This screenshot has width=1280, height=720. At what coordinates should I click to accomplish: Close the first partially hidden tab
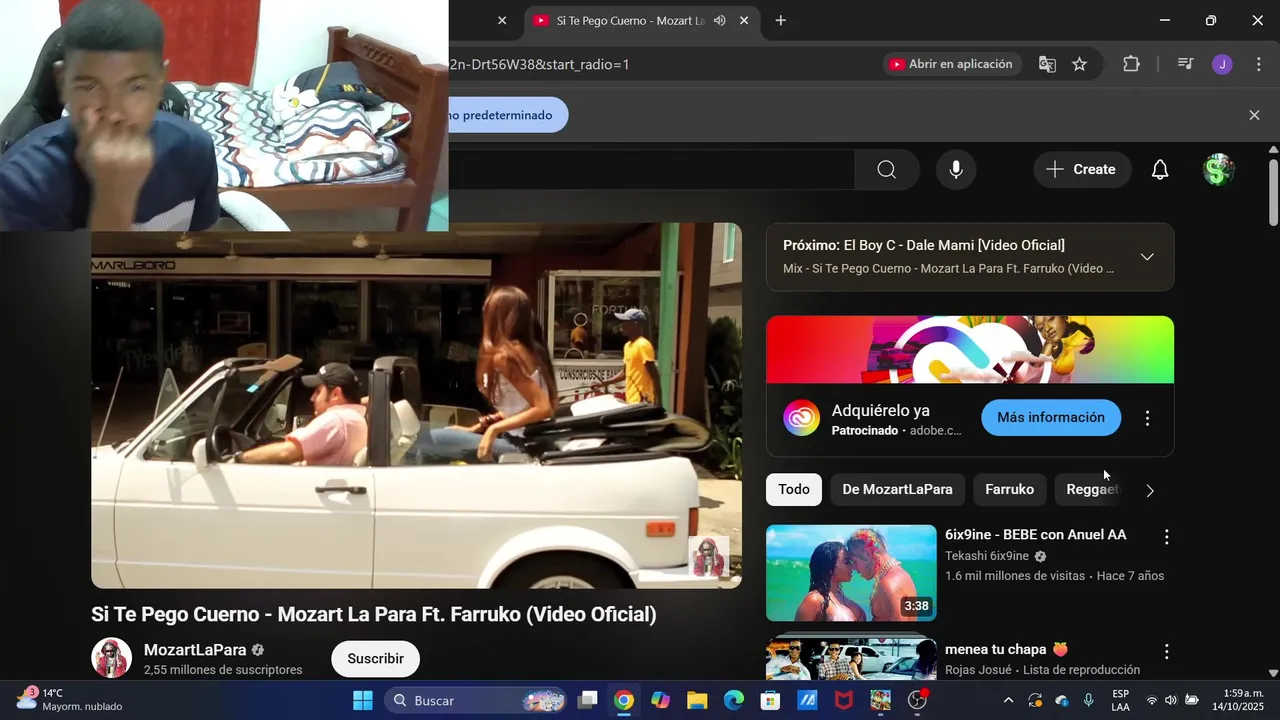point(502,20)
